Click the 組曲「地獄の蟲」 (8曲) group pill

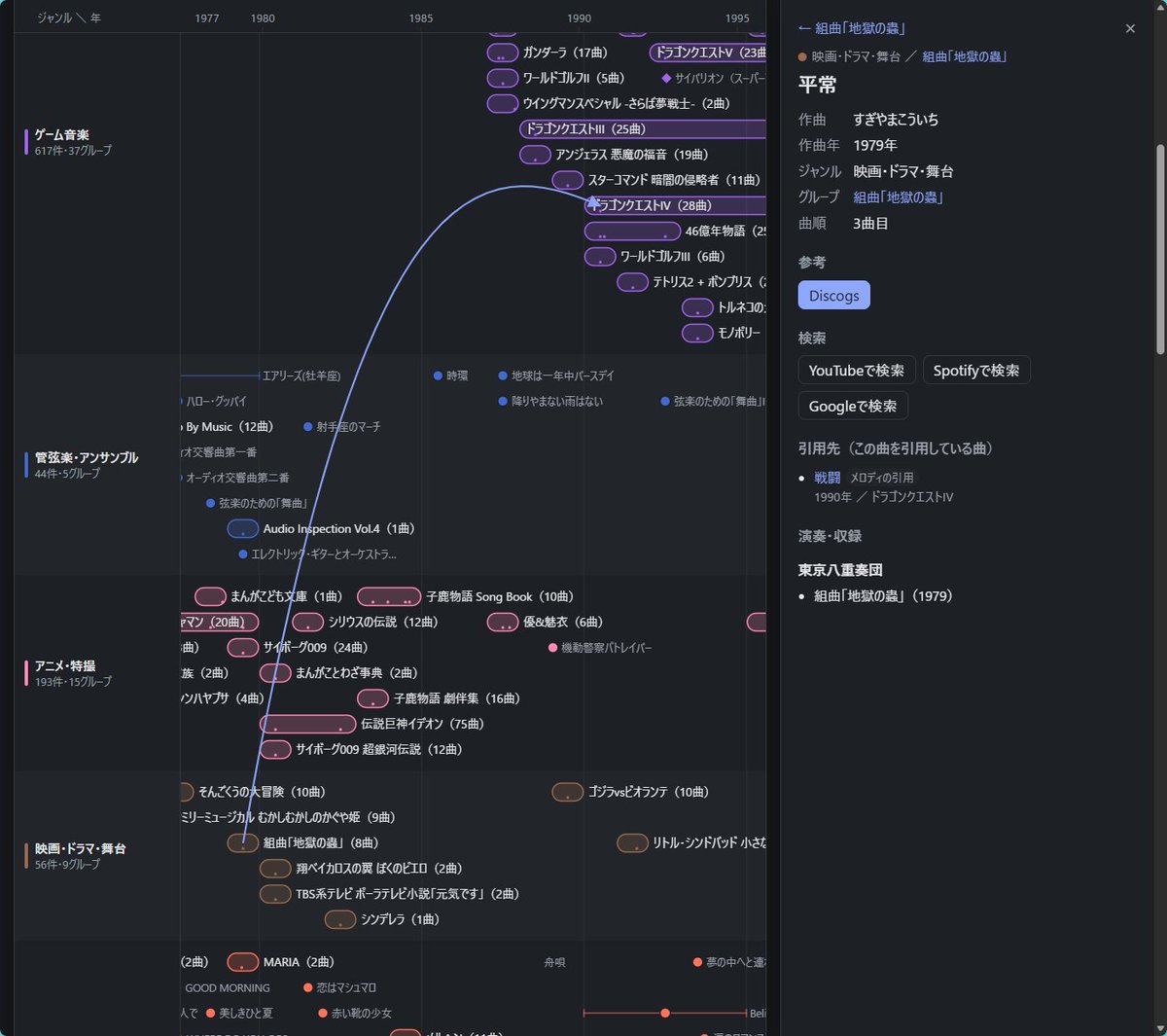pos(243,843)
